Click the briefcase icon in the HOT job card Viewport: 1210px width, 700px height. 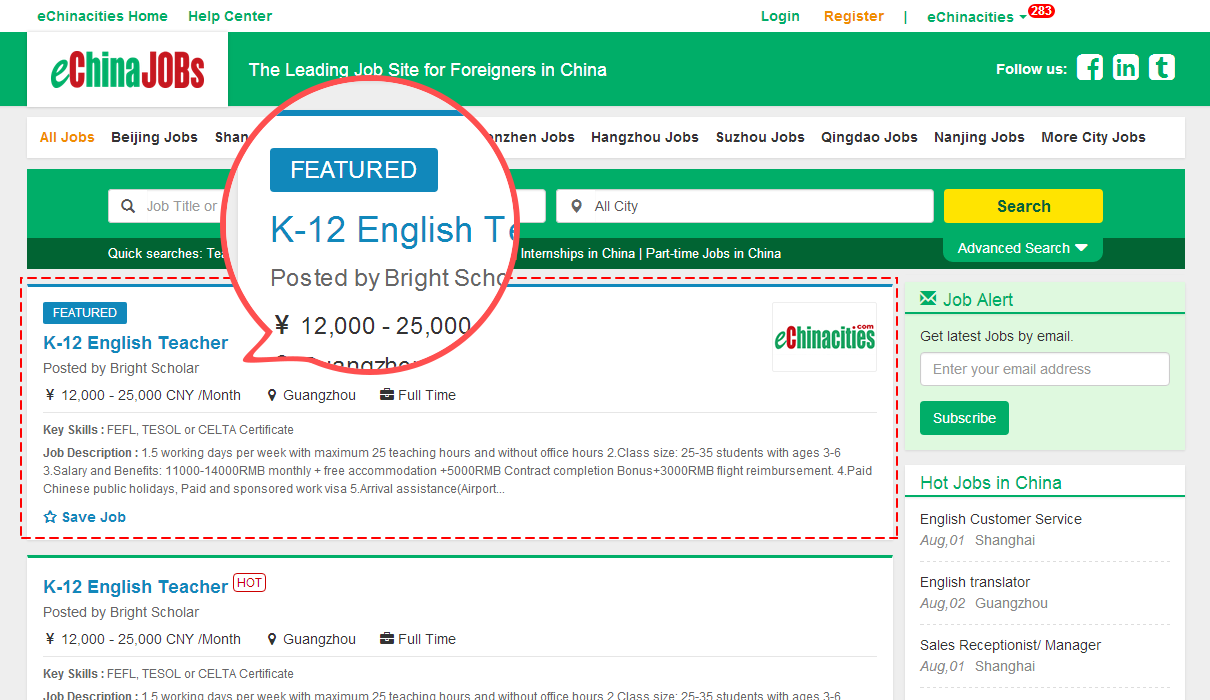point(387,639)
